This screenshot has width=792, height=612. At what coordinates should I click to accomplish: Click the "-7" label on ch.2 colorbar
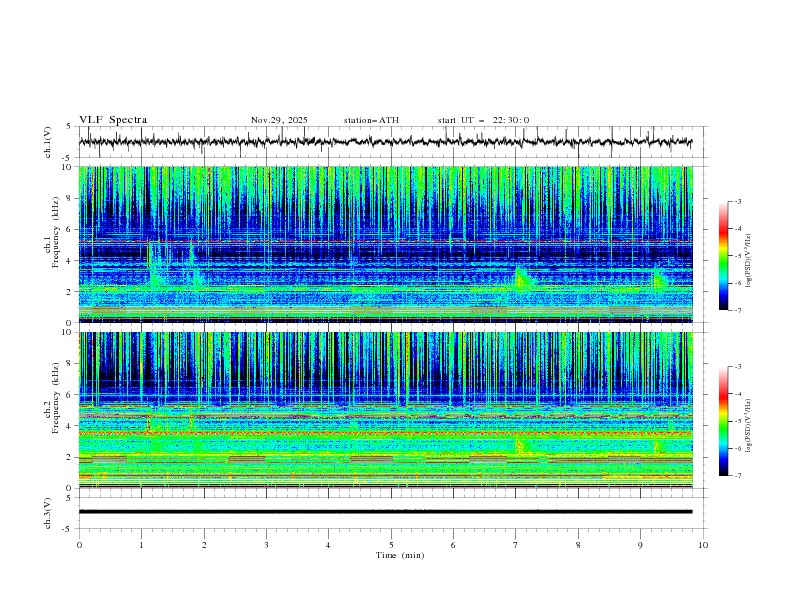(x=737, y=475)
